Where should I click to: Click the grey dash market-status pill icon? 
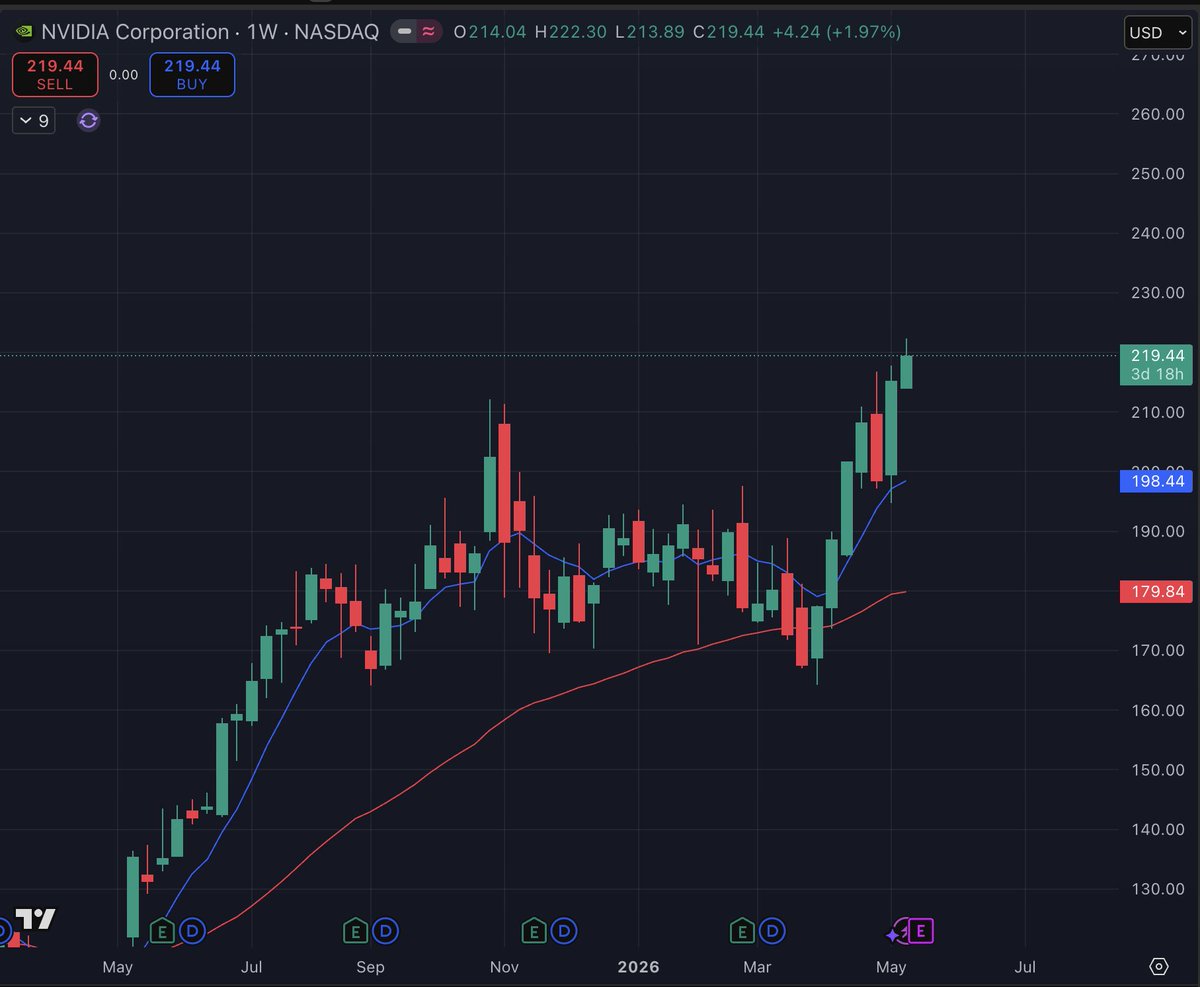[404, 32]
